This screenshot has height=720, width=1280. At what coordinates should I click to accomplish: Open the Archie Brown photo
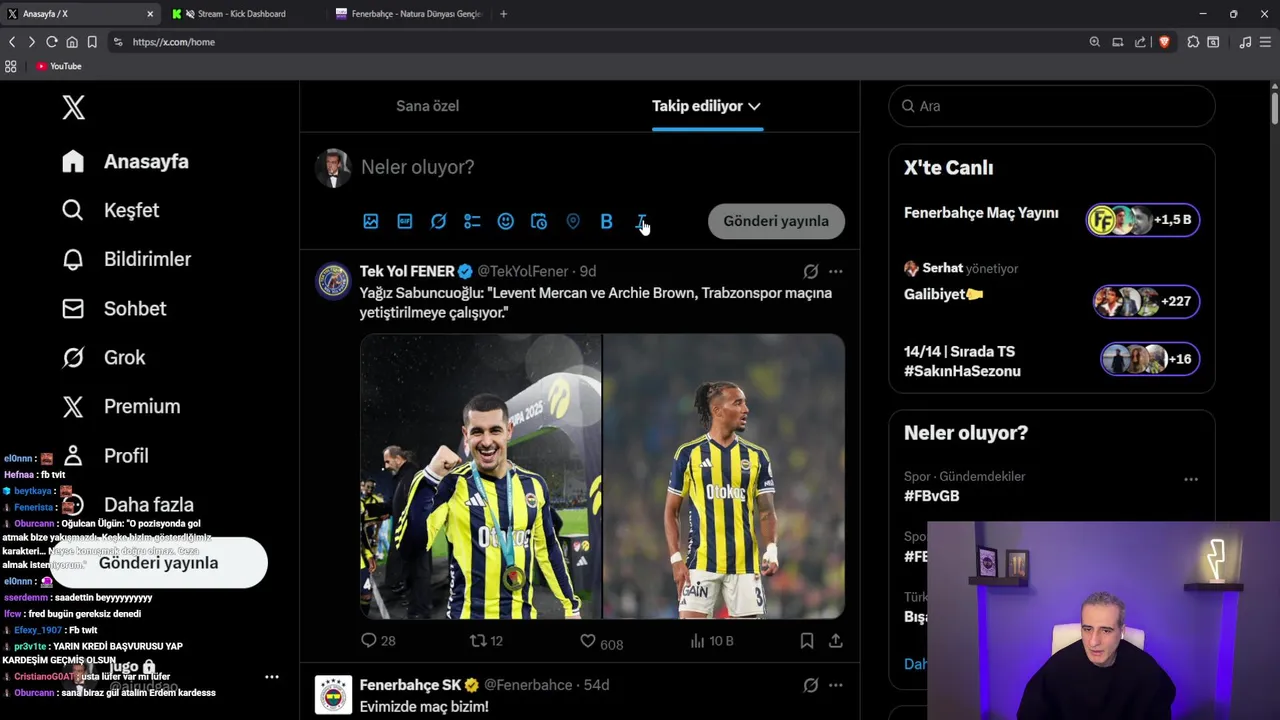tap(724, 477)
